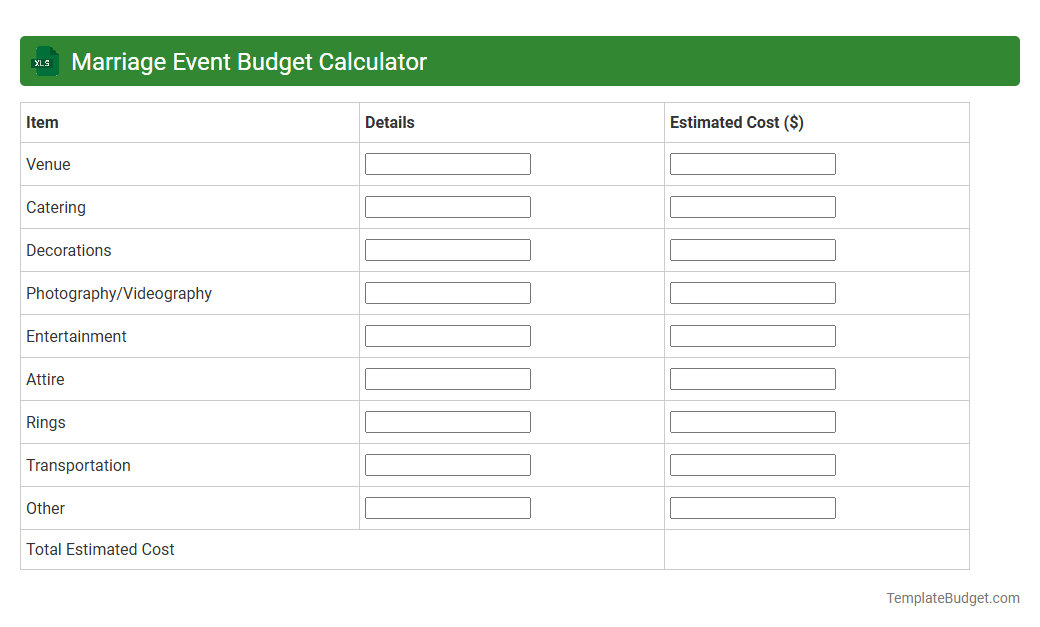1040x627 pixels.
Task: Click the Photography/Videography cost field
Action: tap(752, 292)
